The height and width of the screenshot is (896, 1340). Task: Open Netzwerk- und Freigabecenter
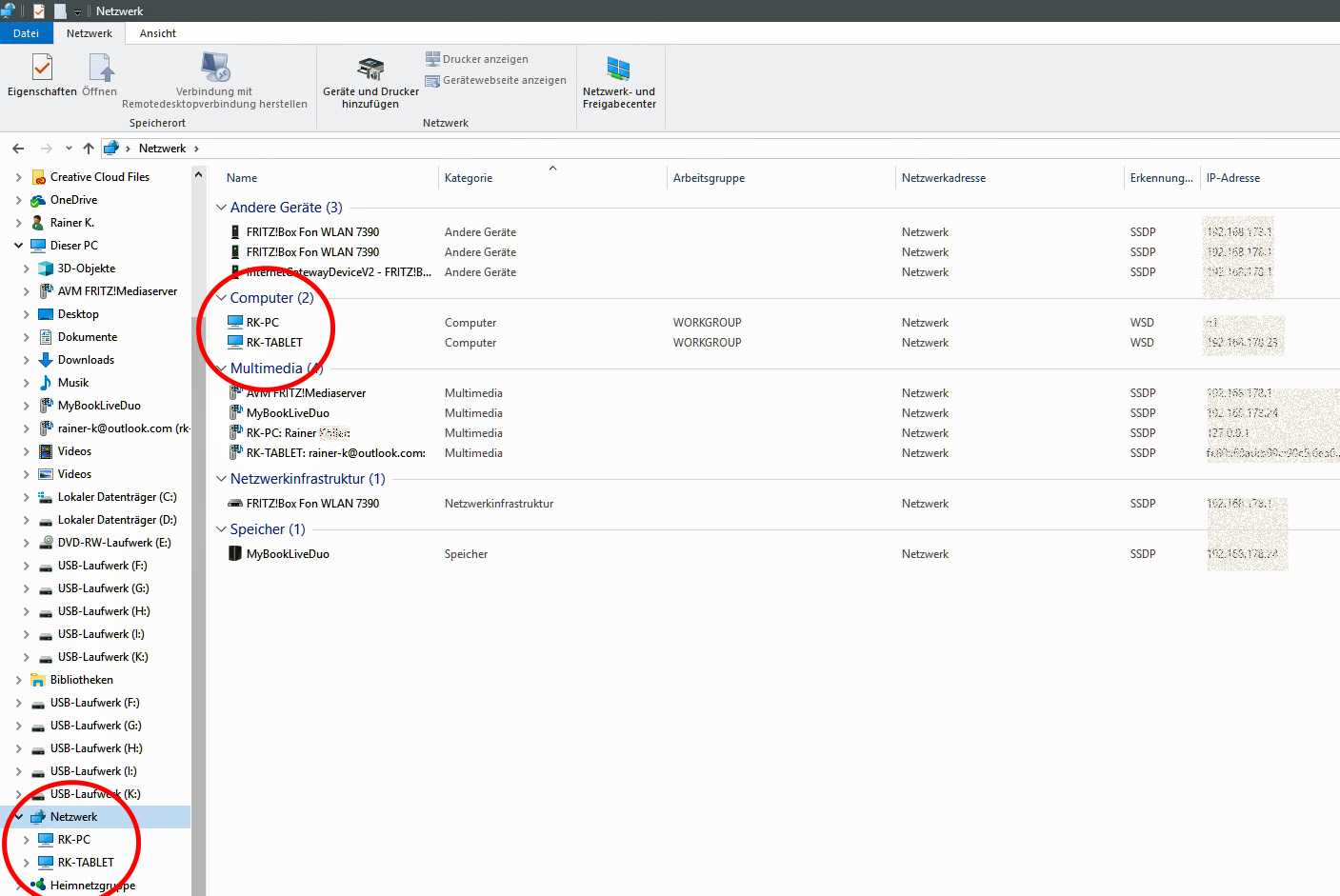[619, 82]
